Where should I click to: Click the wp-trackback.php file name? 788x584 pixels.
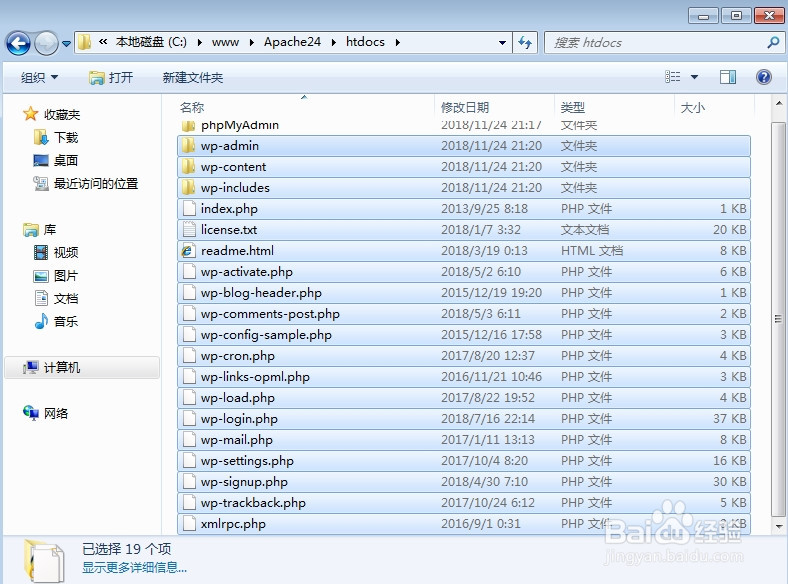click(253, 503)
